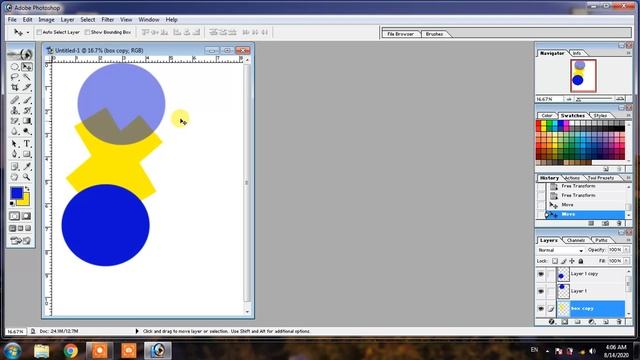
Task: Open the Fill slider arrow
Action: (x=627, y=261)
